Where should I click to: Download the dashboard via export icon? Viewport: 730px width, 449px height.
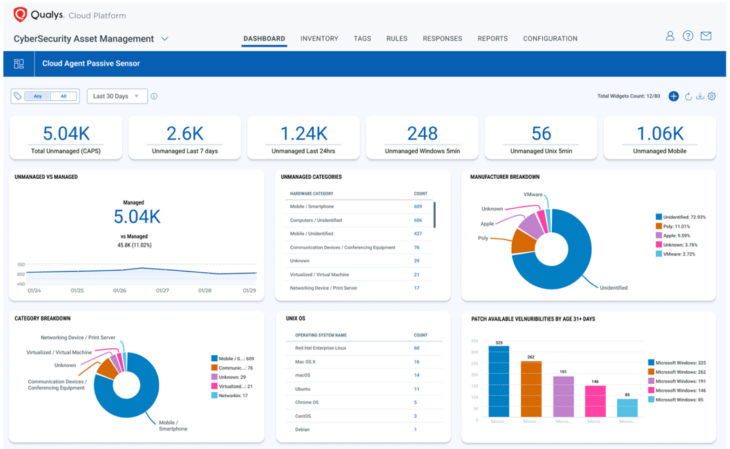[x=700, y=96]
